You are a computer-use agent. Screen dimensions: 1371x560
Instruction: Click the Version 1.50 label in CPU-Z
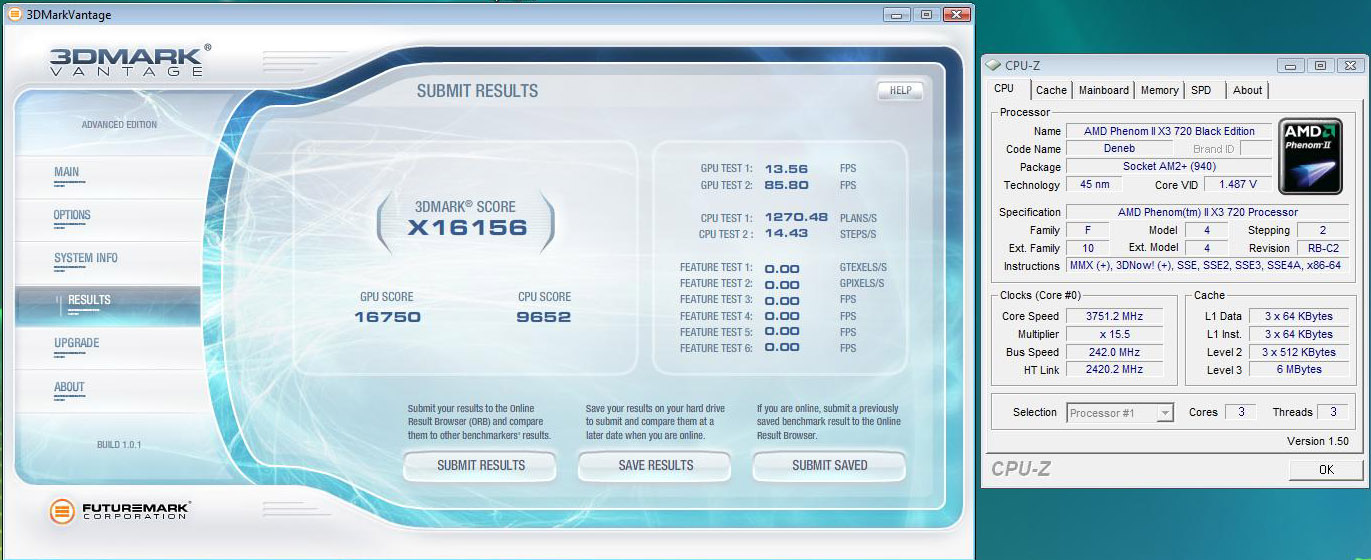[x=1317, y=441]
